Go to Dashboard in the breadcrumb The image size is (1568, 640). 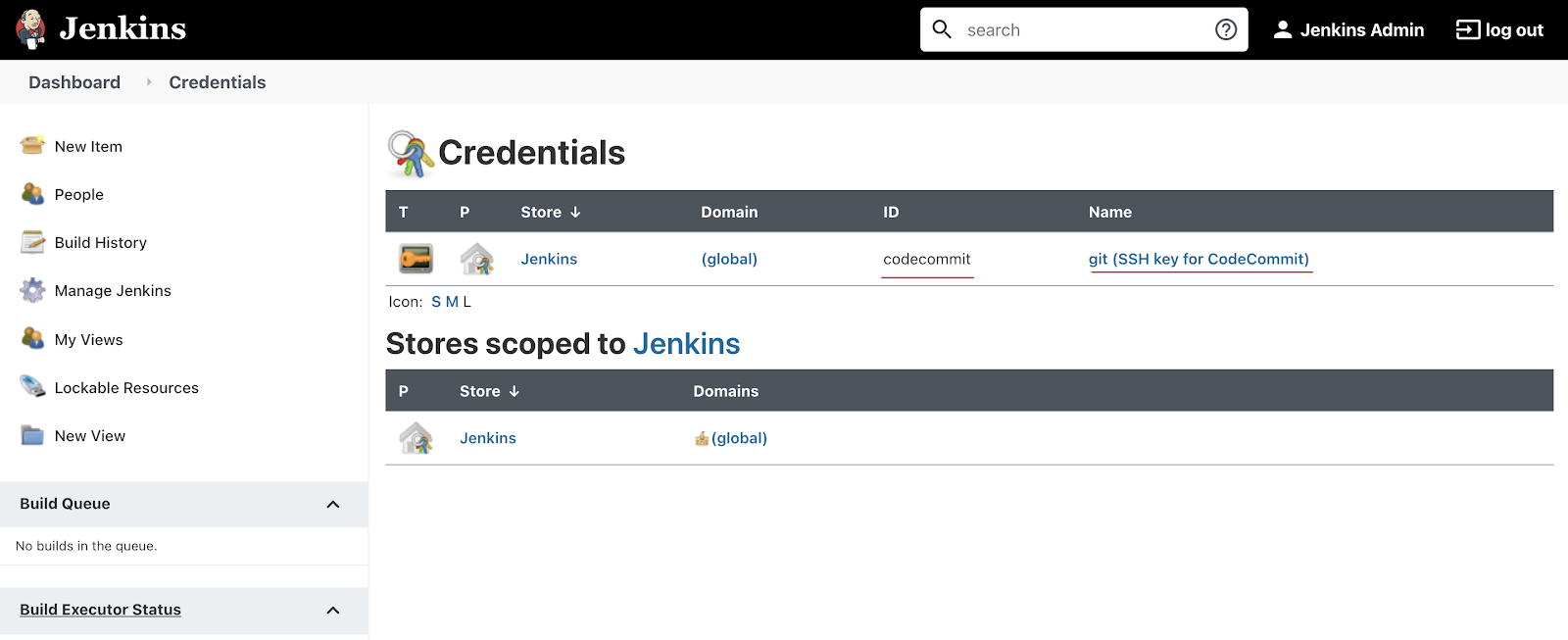click(x=74, y=82)
